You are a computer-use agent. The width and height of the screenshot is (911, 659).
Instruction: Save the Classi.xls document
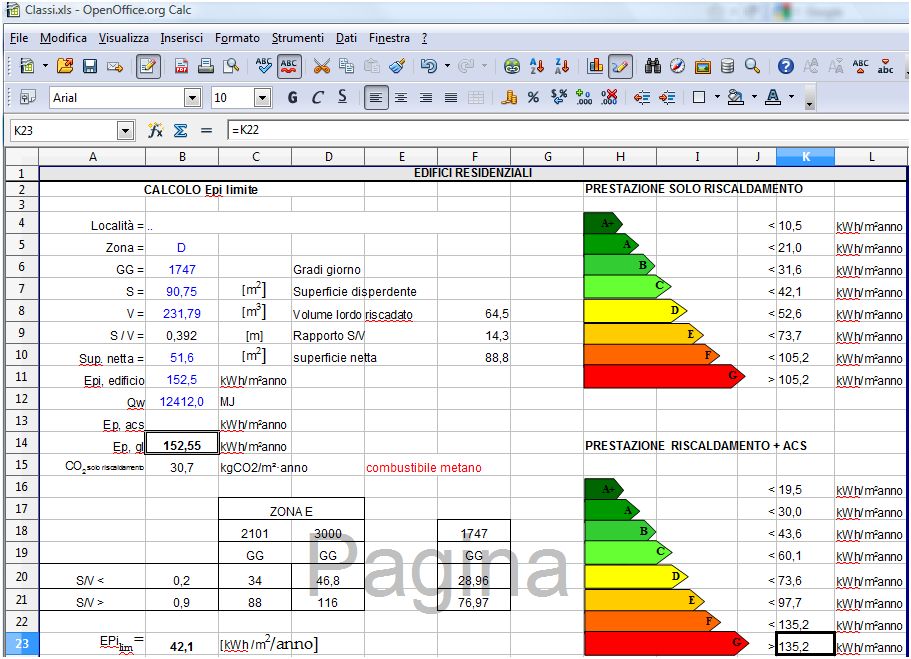(89, 66)
